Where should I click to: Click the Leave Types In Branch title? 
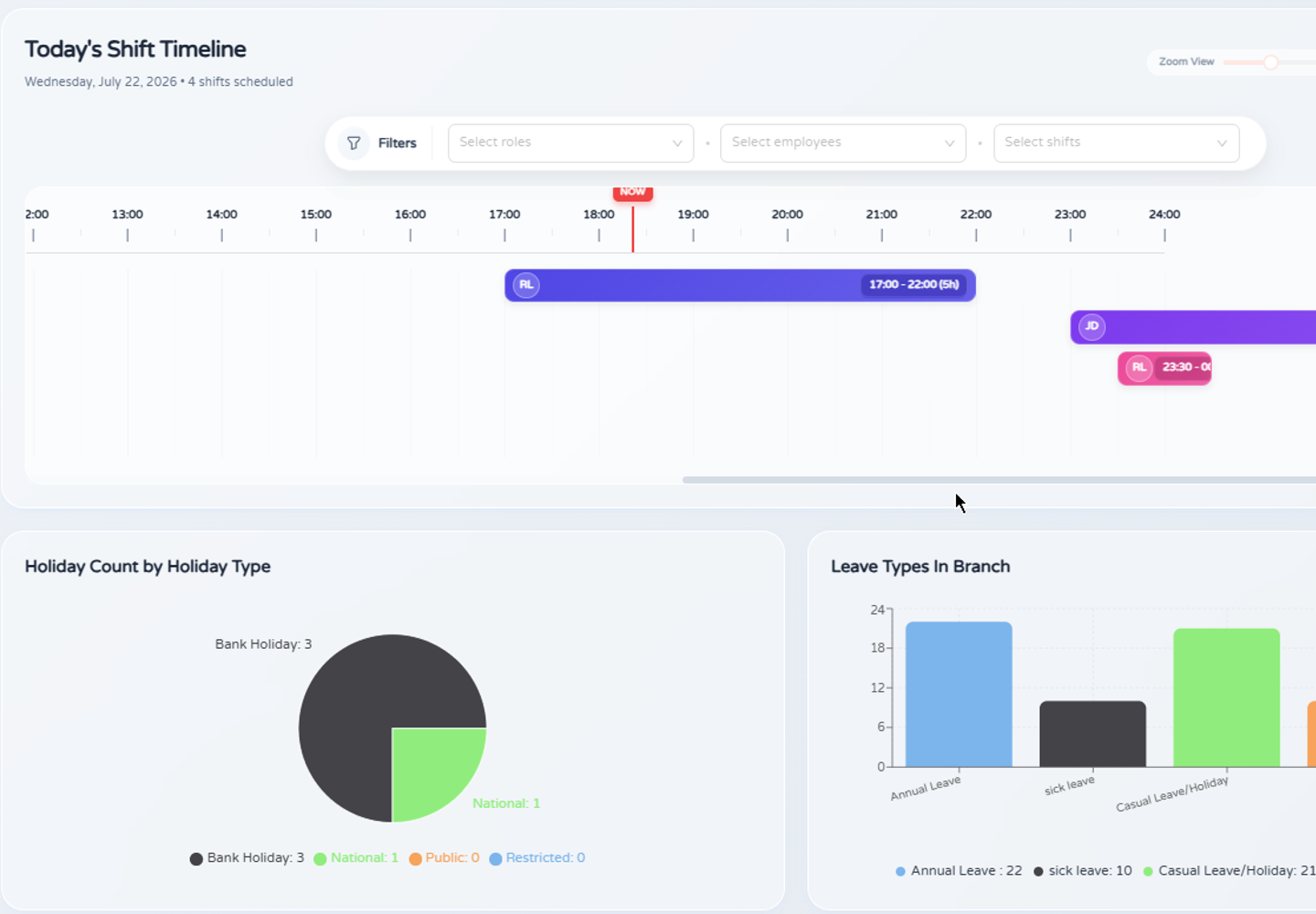pos(920,567)
